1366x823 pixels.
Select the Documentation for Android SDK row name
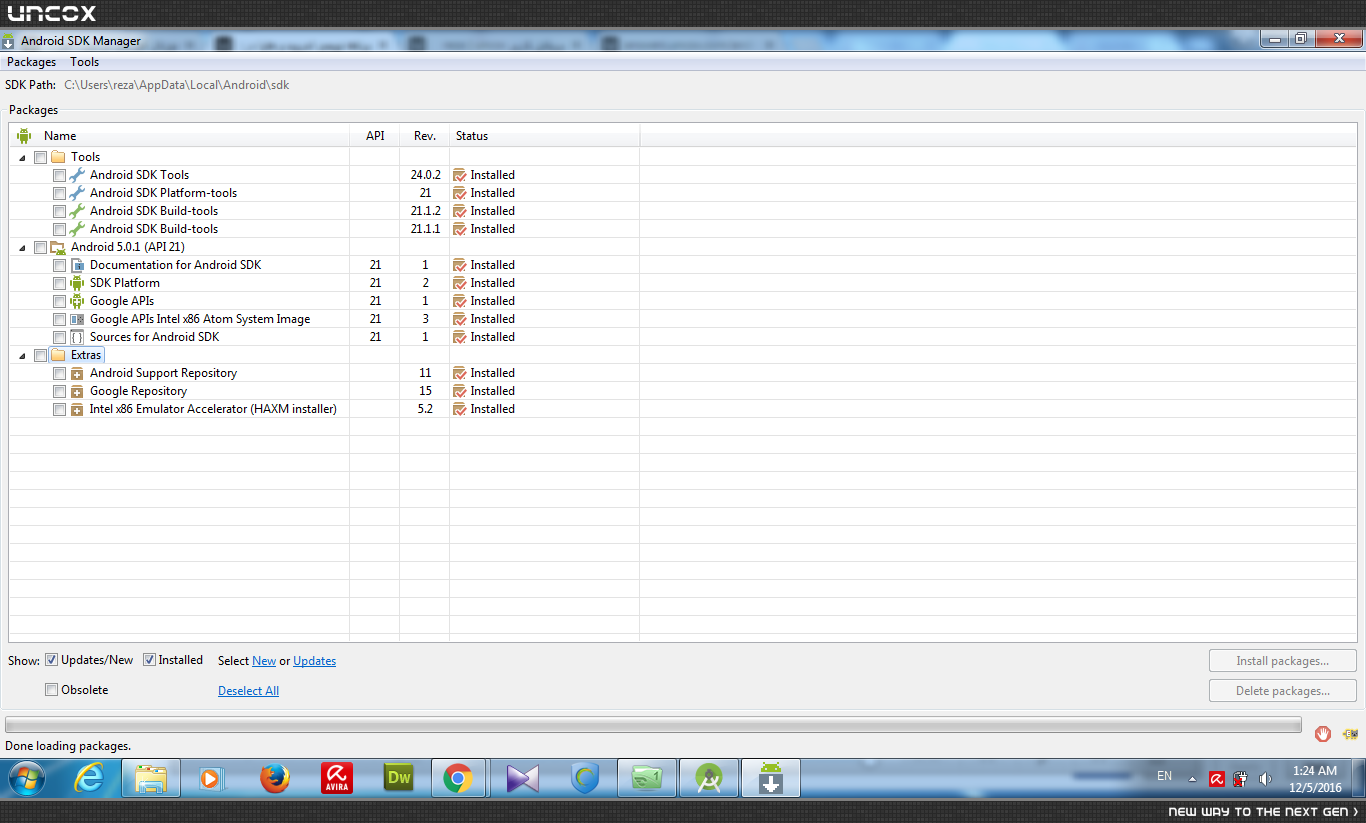[x=175, y=265]
